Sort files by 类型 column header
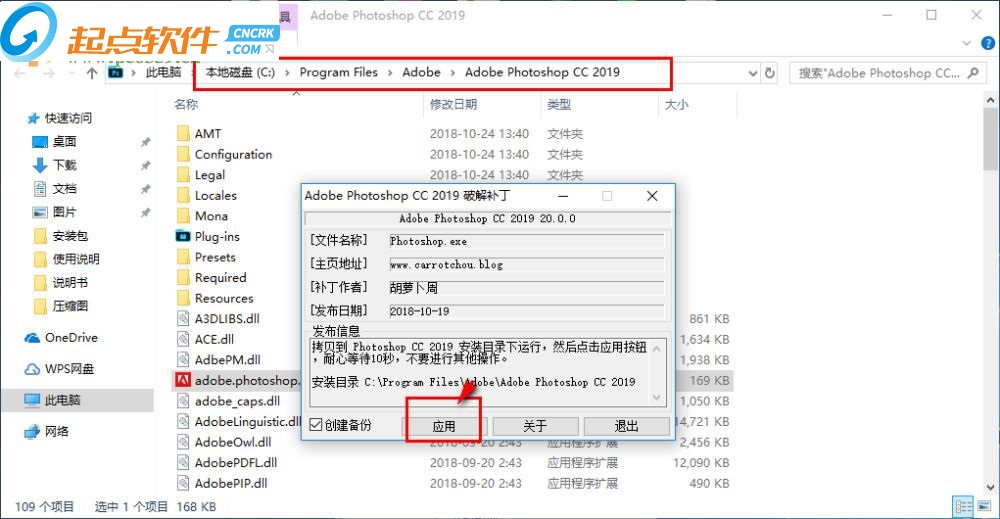1000x519 pixels. [559, 105]
